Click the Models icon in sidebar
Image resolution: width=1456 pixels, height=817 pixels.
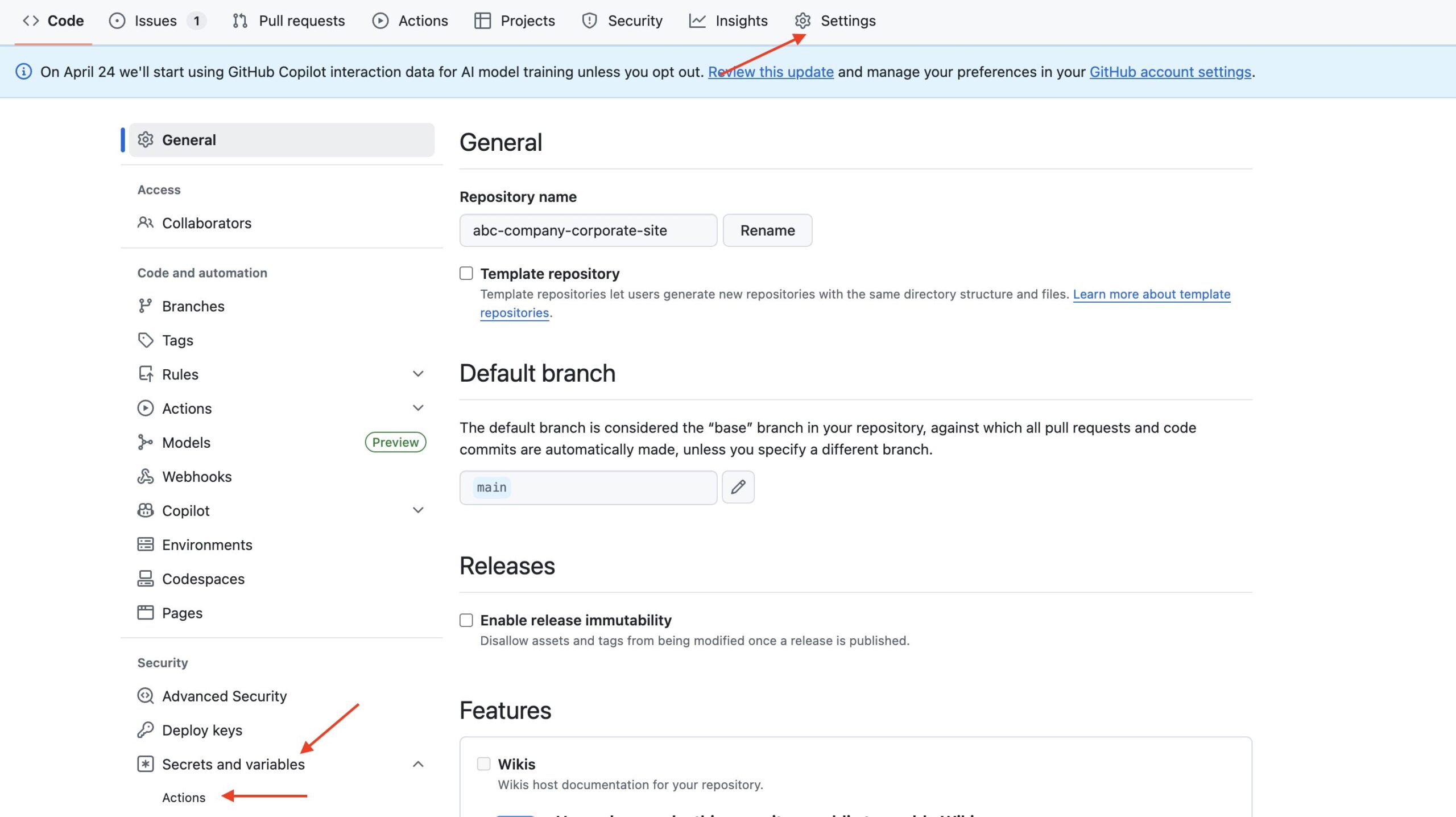[145, 442]
